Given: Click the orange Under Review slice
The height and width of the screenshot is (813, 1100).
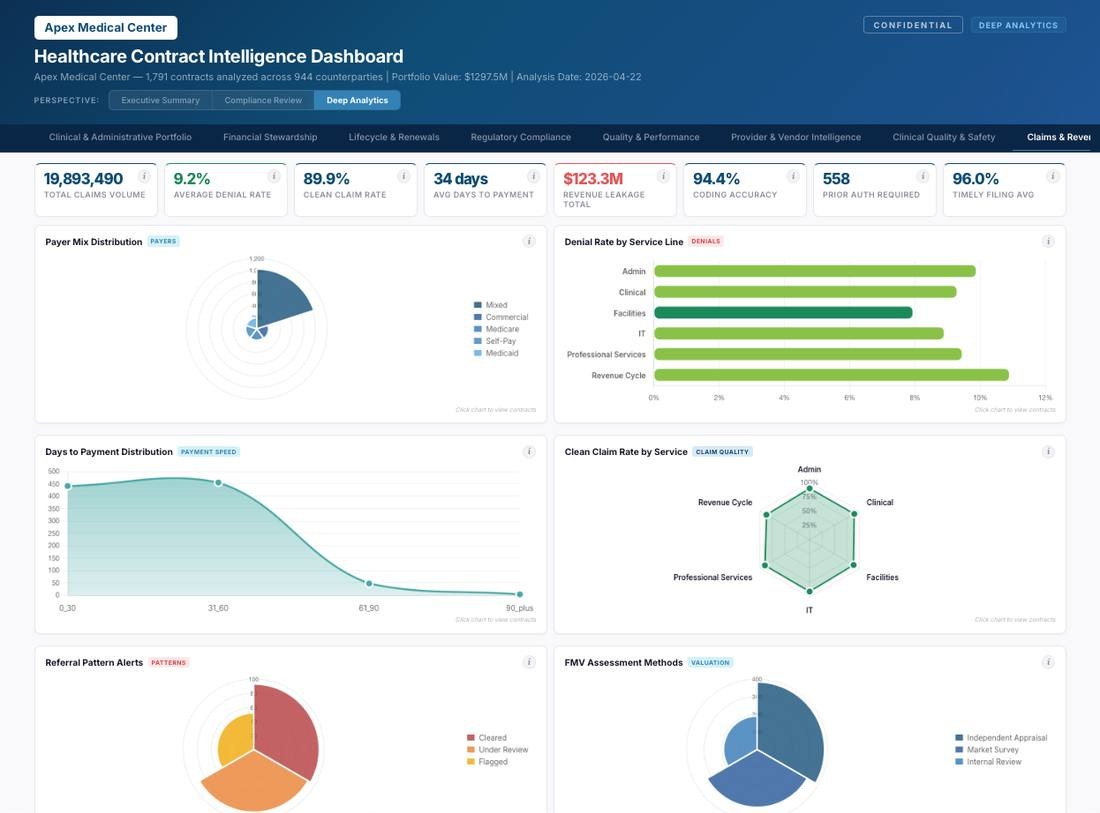Looking at the screenshot, I should pyautogui.click(x=254, y=782).
